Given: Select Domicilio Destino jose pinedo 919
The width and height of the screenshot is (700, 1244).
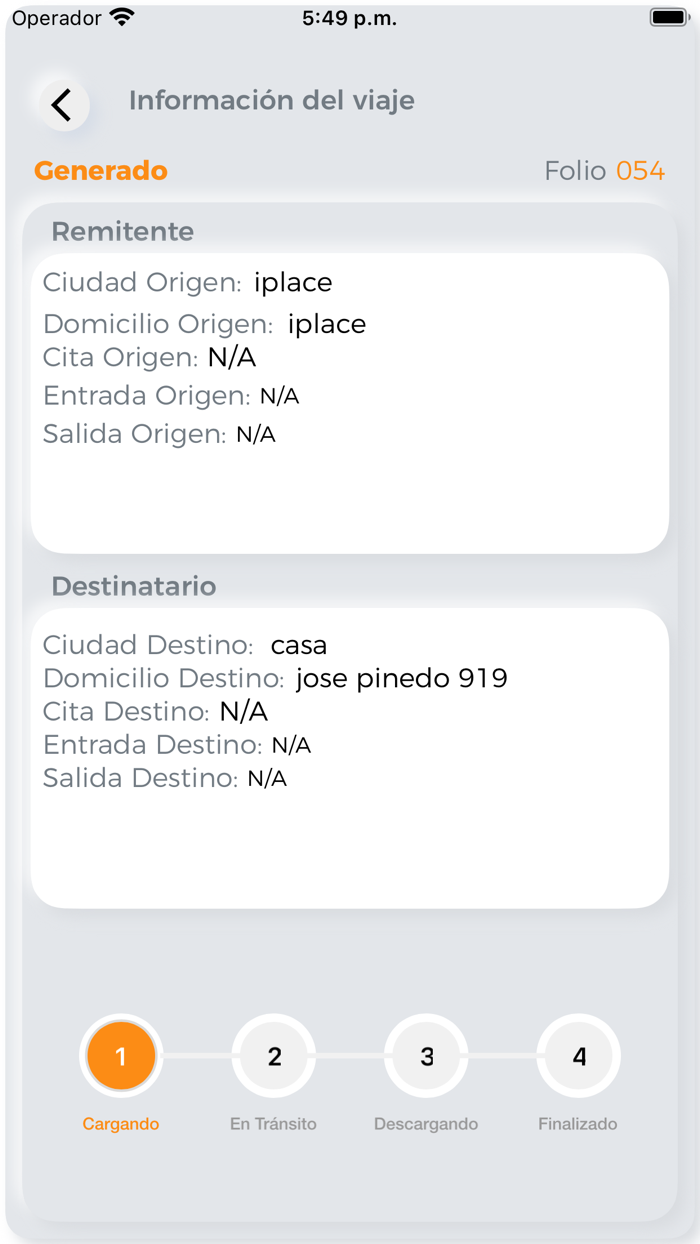Looking at the screenshot, I should (x=402, y=678).
